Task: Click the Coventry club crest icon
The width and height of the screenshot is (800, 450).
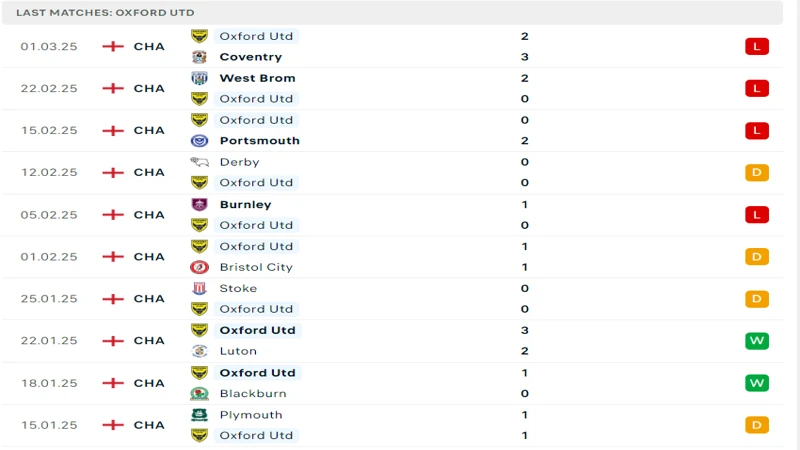Action: point(199,57)
